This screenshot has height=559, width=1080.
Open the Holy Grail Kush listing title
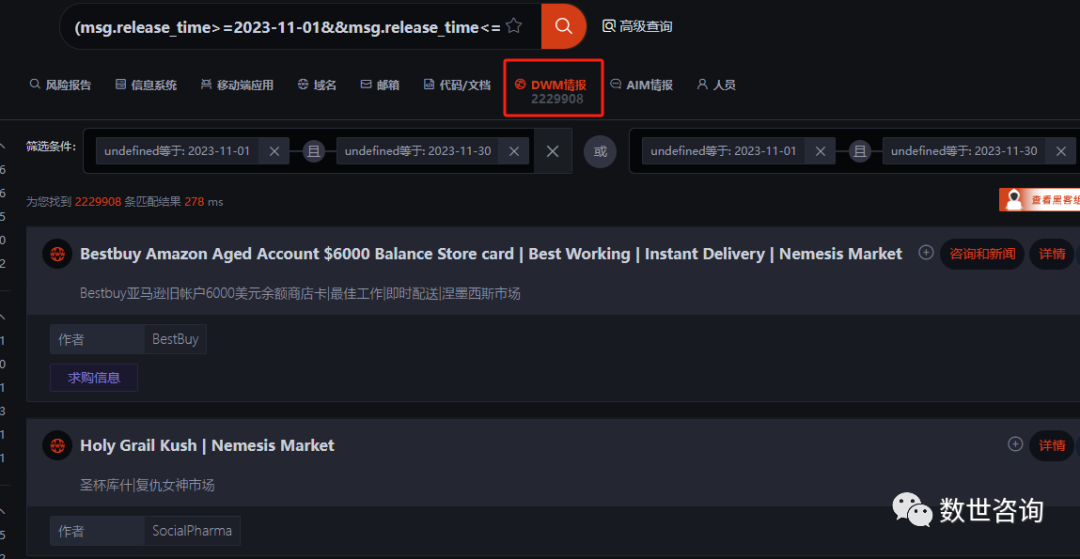[207, 445]
